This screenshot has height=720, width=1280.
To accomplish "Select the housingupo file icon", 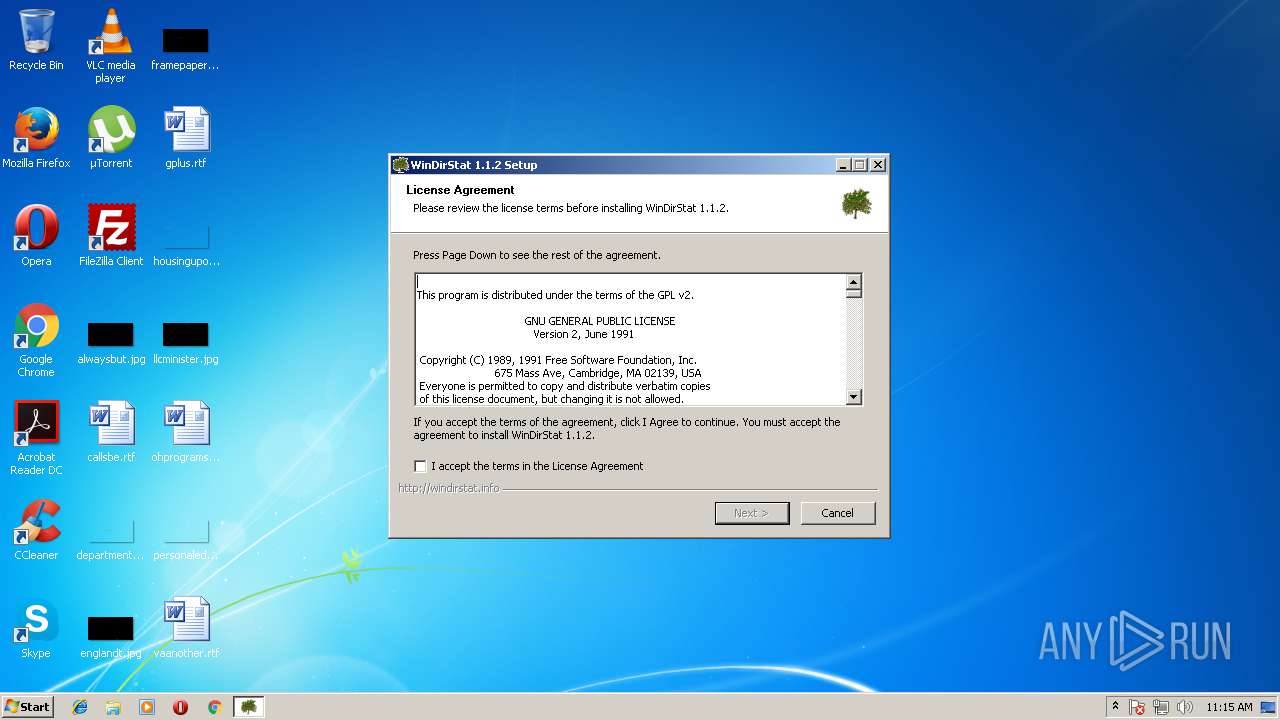I will click(186, 243).
